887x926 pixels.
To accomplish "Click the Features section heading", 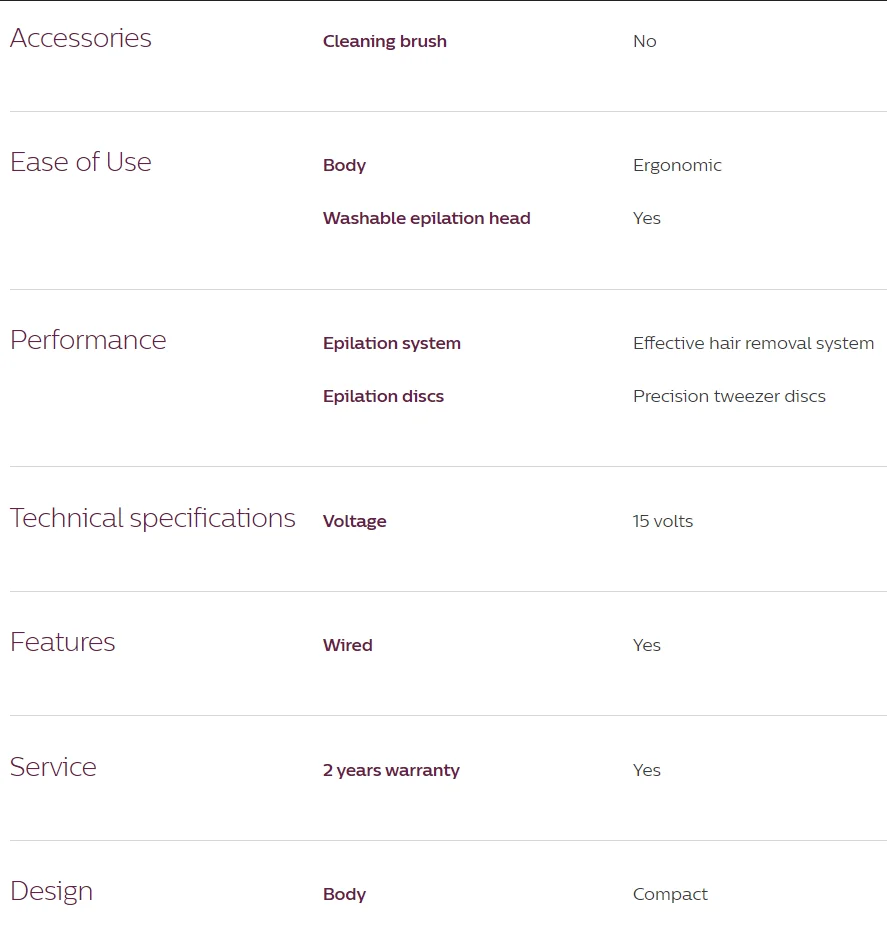I will (x=63, y=643).
